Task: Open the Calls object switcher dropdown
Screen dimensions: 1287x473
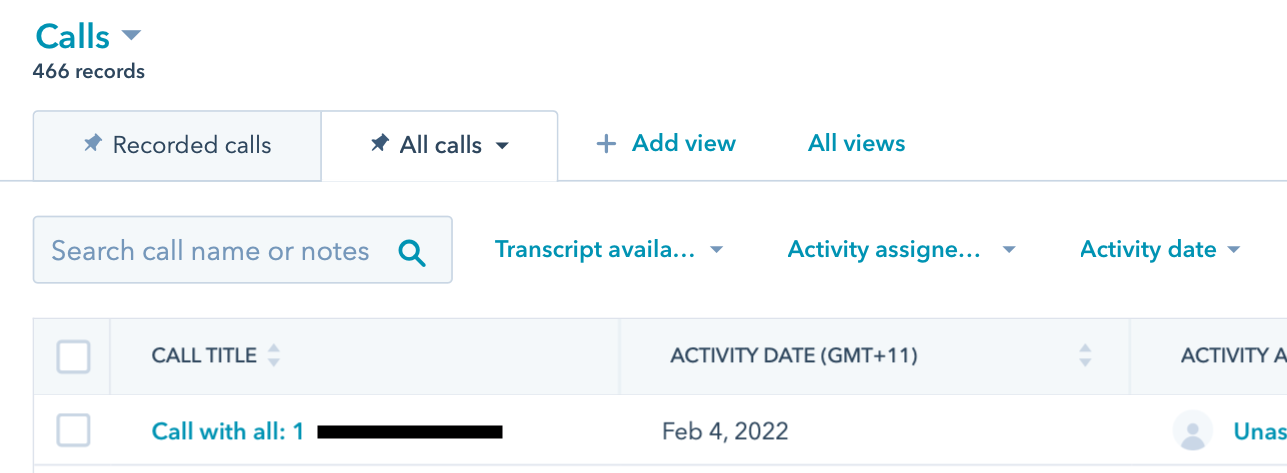Action: point(130,36)
